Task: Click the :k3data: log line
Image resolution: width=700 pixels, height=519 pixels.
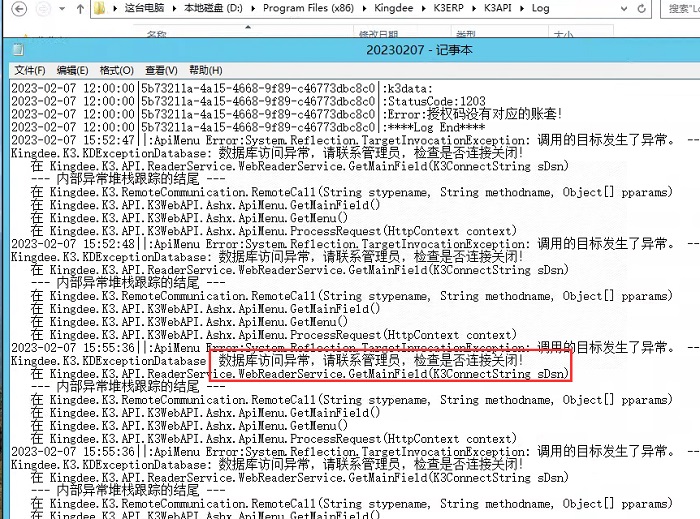Action: pos(222,88)
